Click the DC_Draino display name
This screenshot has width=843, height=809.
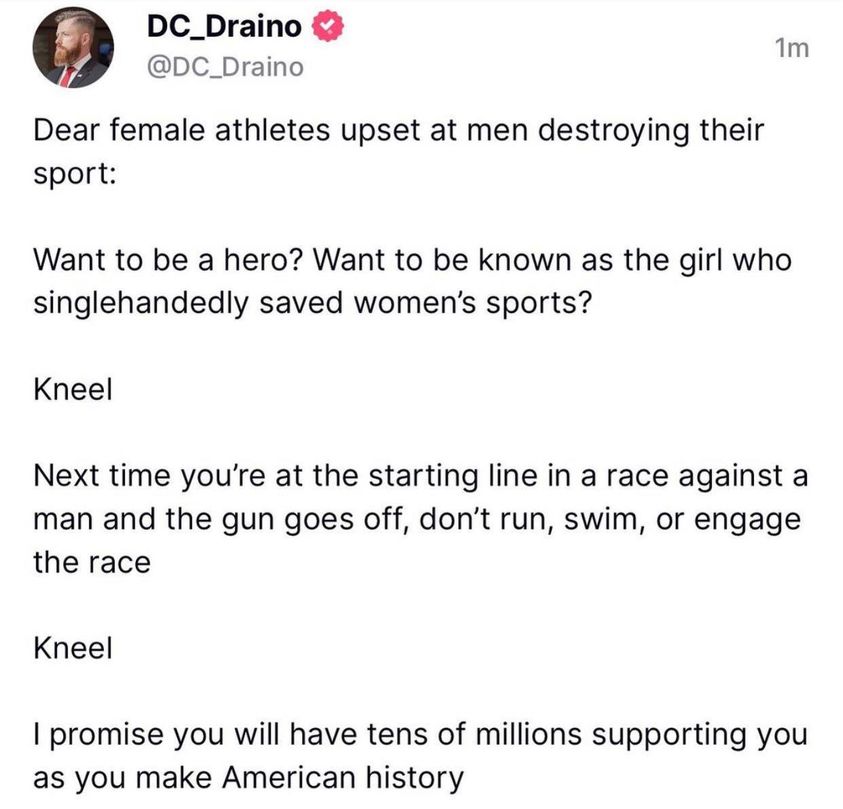tap(222, 28)
